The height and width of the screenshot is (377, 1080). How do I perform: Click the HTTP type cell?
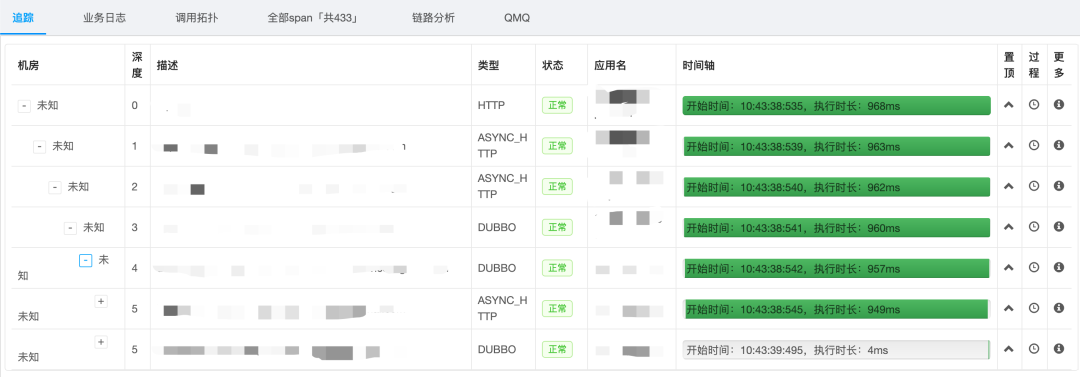point(490,105)
